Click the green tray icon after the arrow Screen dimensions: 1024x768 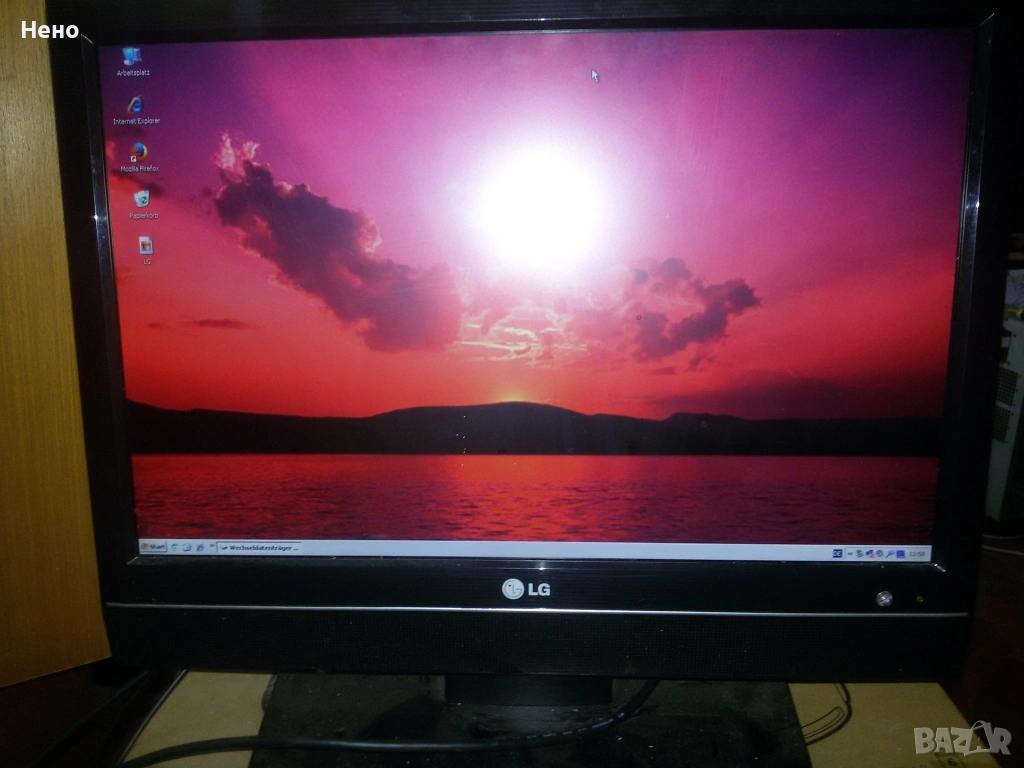859,552
